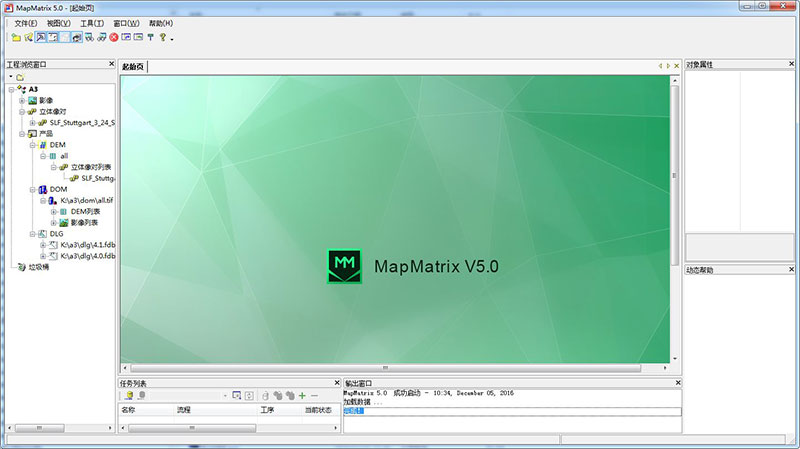800x449 pixels.
Task: Click the green plus icon in task list
Action: tap(302, 395)
